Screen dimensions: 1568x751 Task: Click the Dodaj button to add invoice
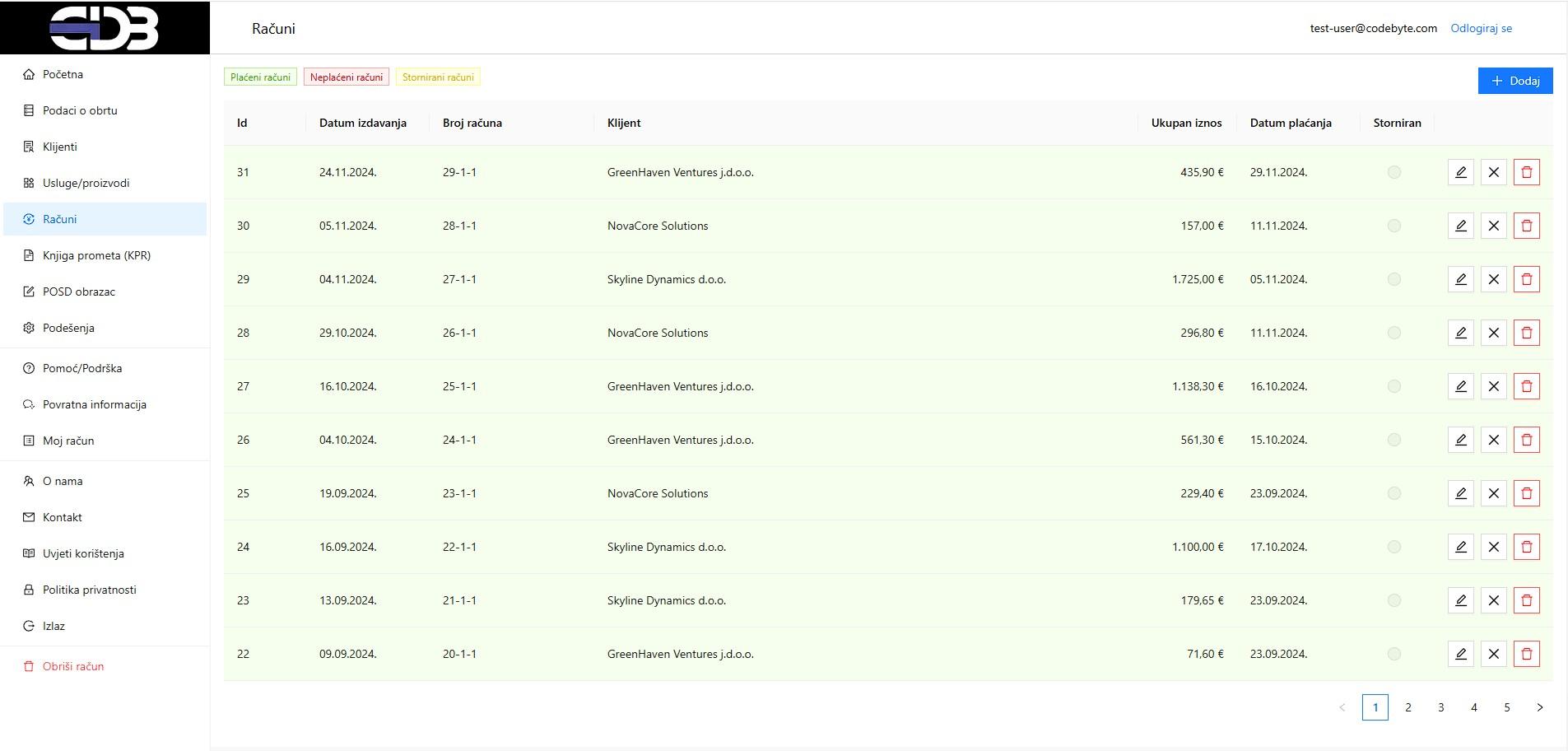(1514, 81)
